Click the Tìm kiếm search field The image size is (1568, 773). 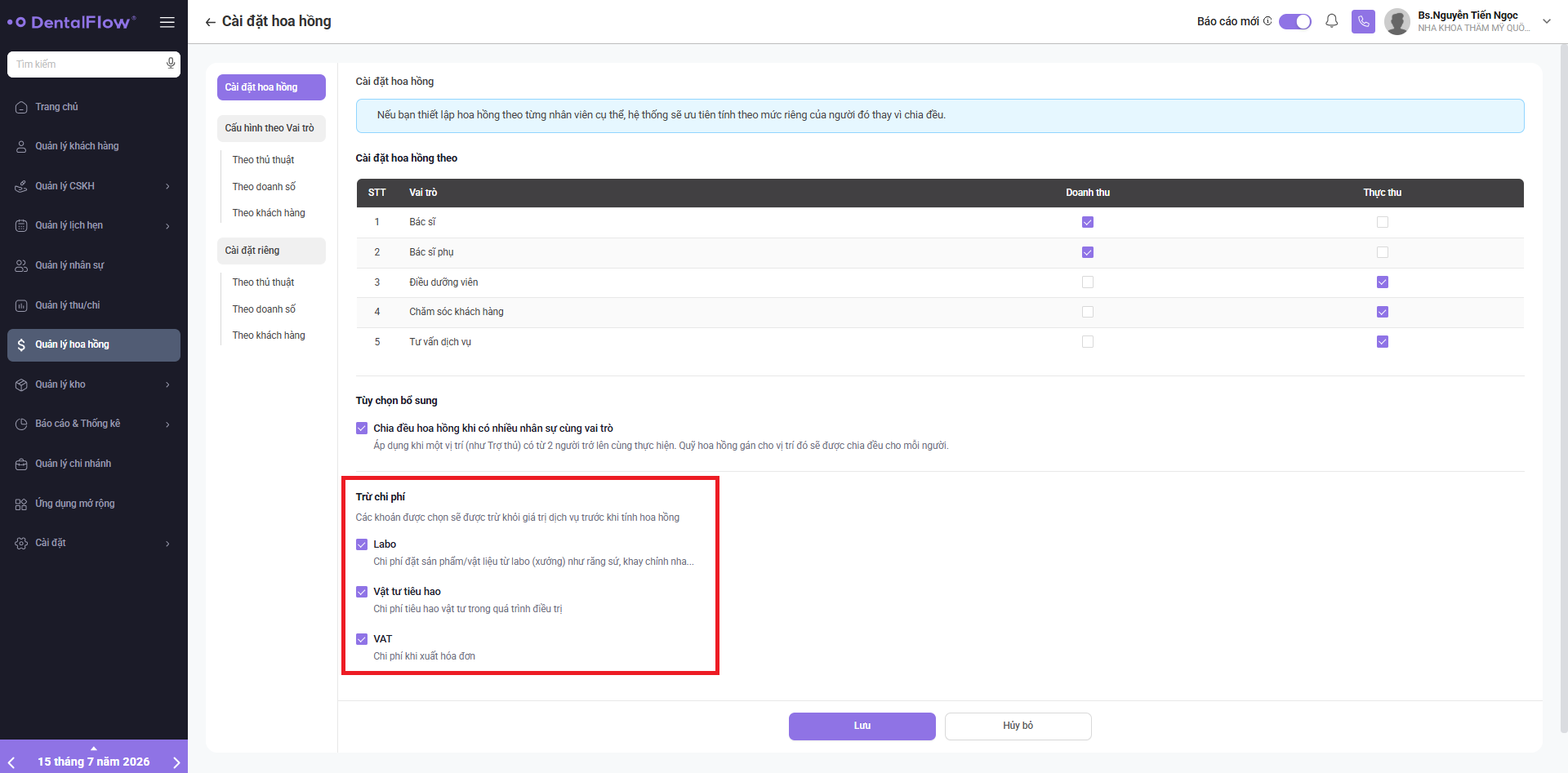[87, 64]
